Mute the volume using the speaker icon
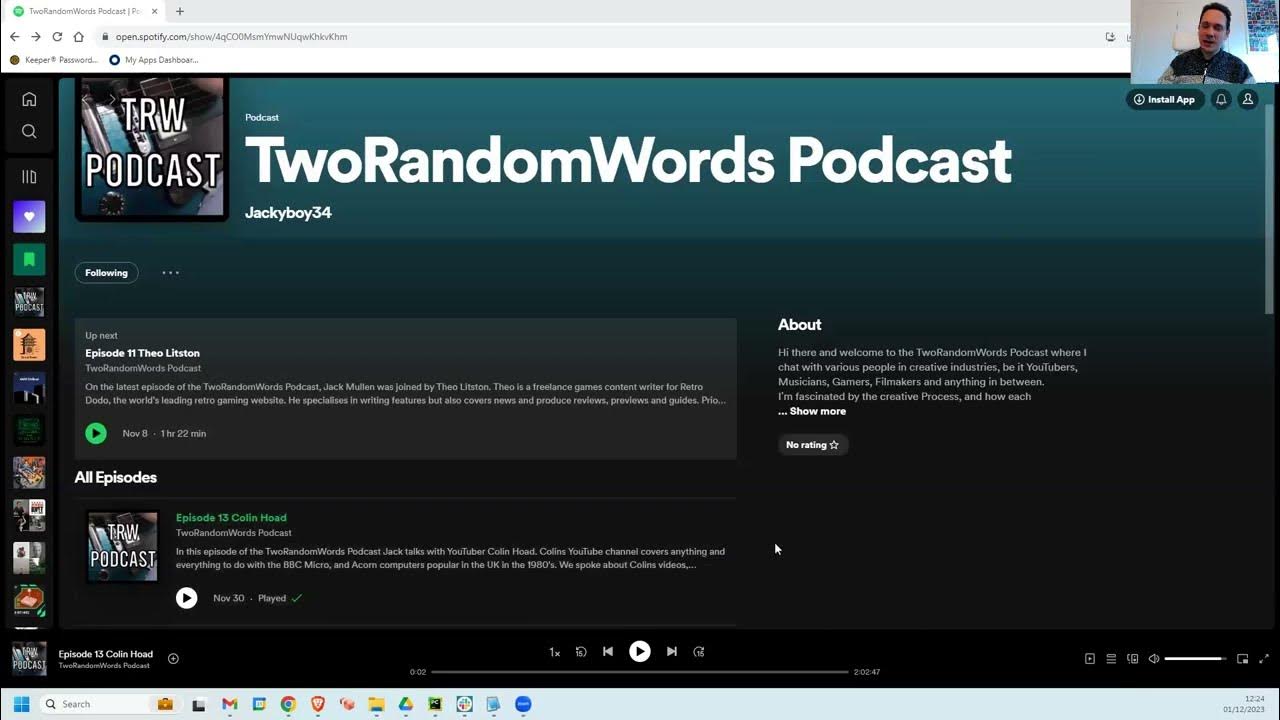 coord(1153,658)
